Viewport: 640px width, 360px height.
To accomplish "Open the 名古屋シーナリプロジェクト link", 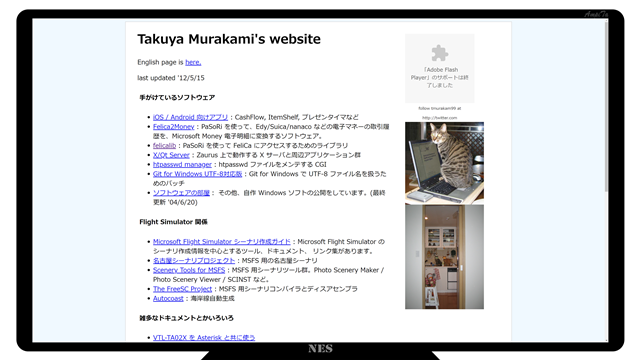I will (x=194, y=260).
